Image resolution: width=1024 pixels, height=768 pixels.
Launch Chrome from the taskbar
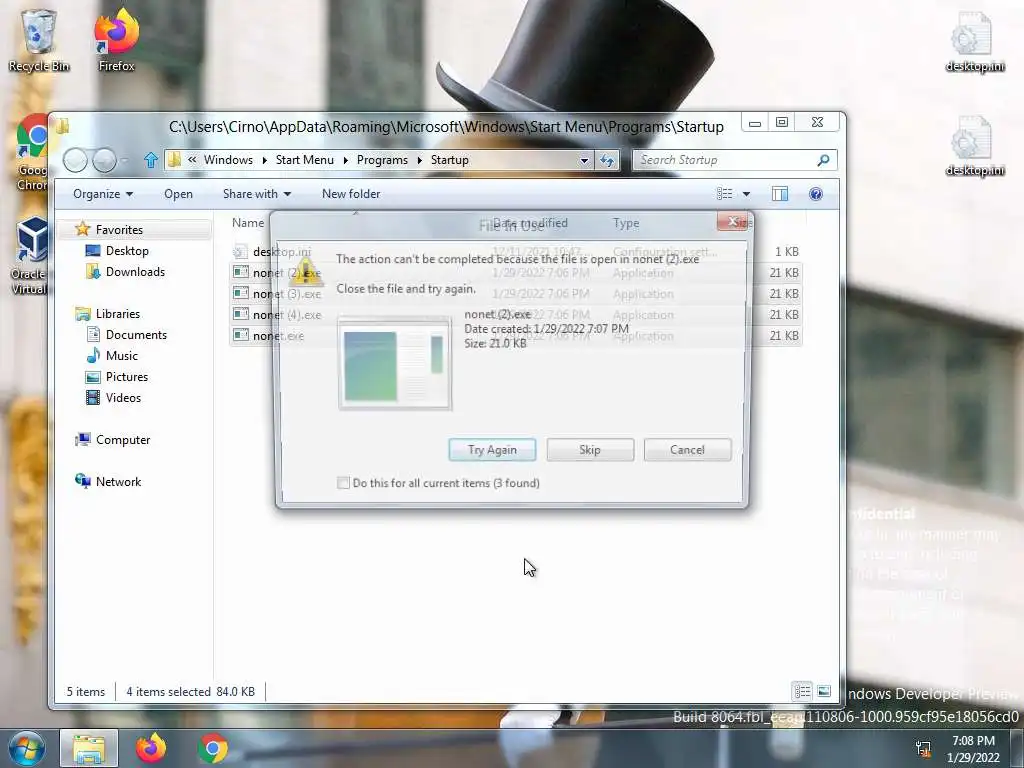213,748
